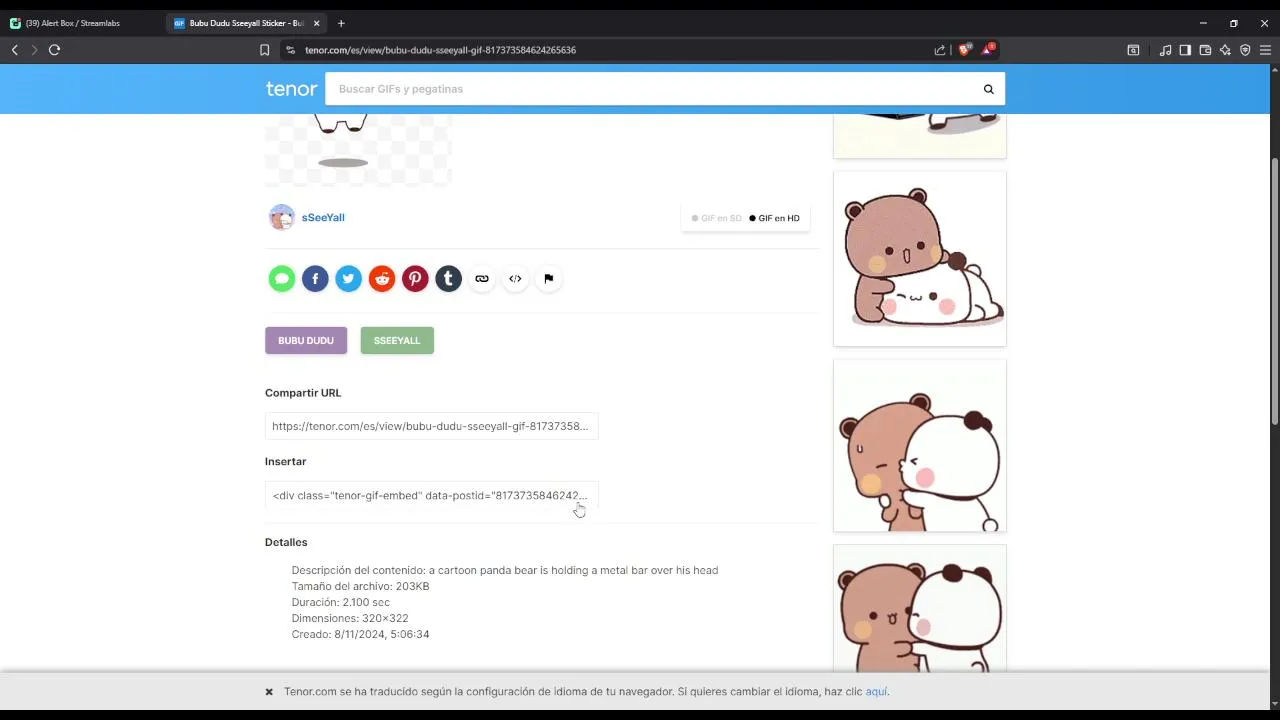Toggle browser sidebar panel icon

click(x=1185, y=50)
